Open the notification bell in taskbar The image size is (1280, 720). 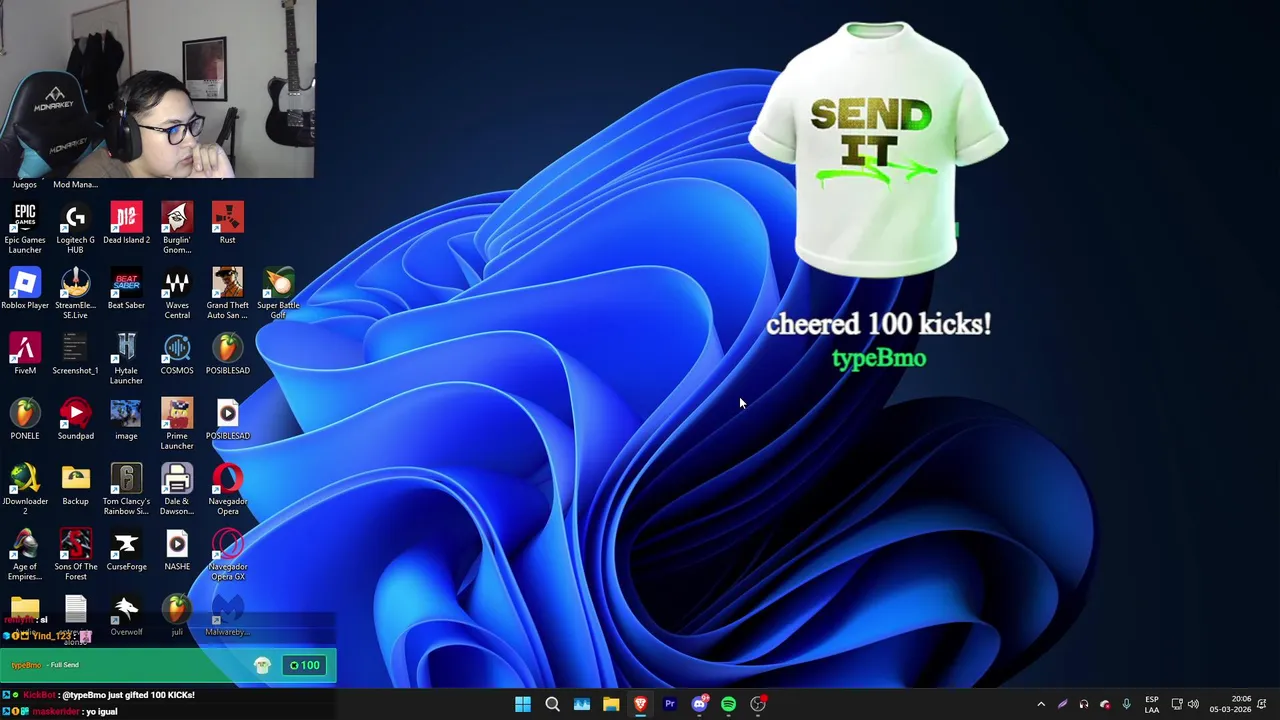pyautogui.click(x=1262, y=704)
